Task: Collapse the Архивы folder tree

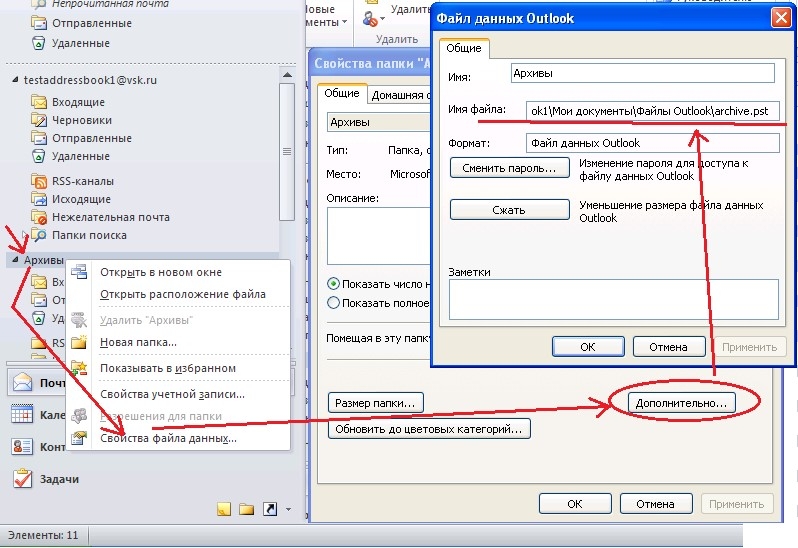Action: coord(14,260)
